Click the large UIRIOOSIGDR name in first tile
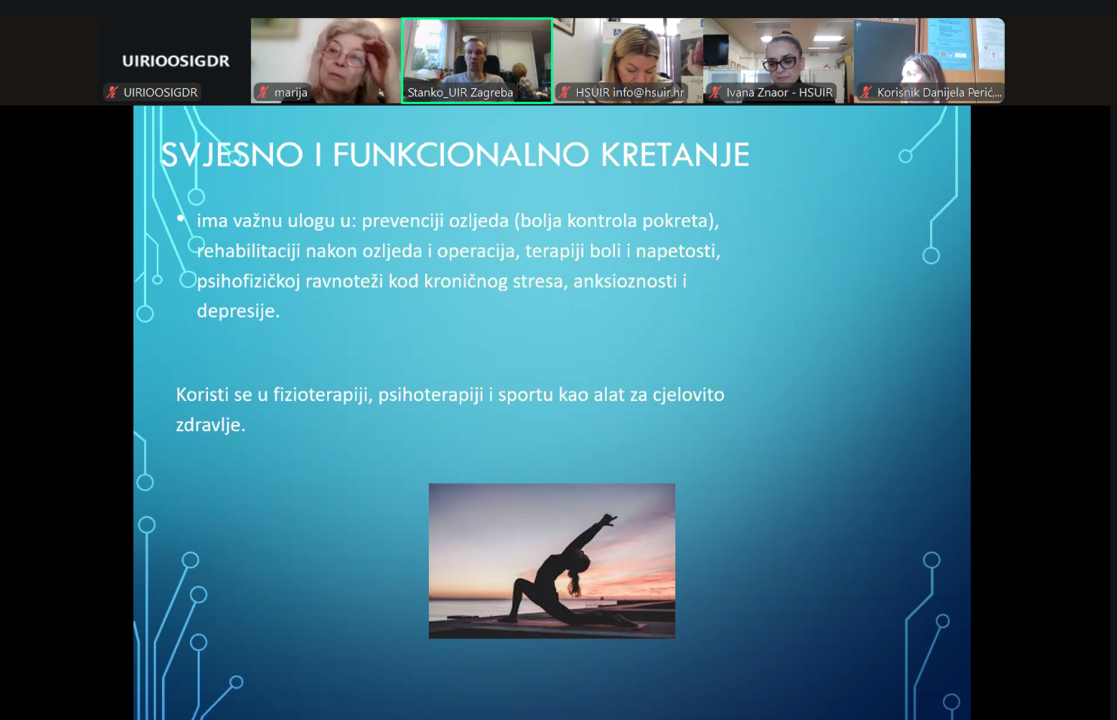This screenshot has width=1117, height=720. point(175,61)
